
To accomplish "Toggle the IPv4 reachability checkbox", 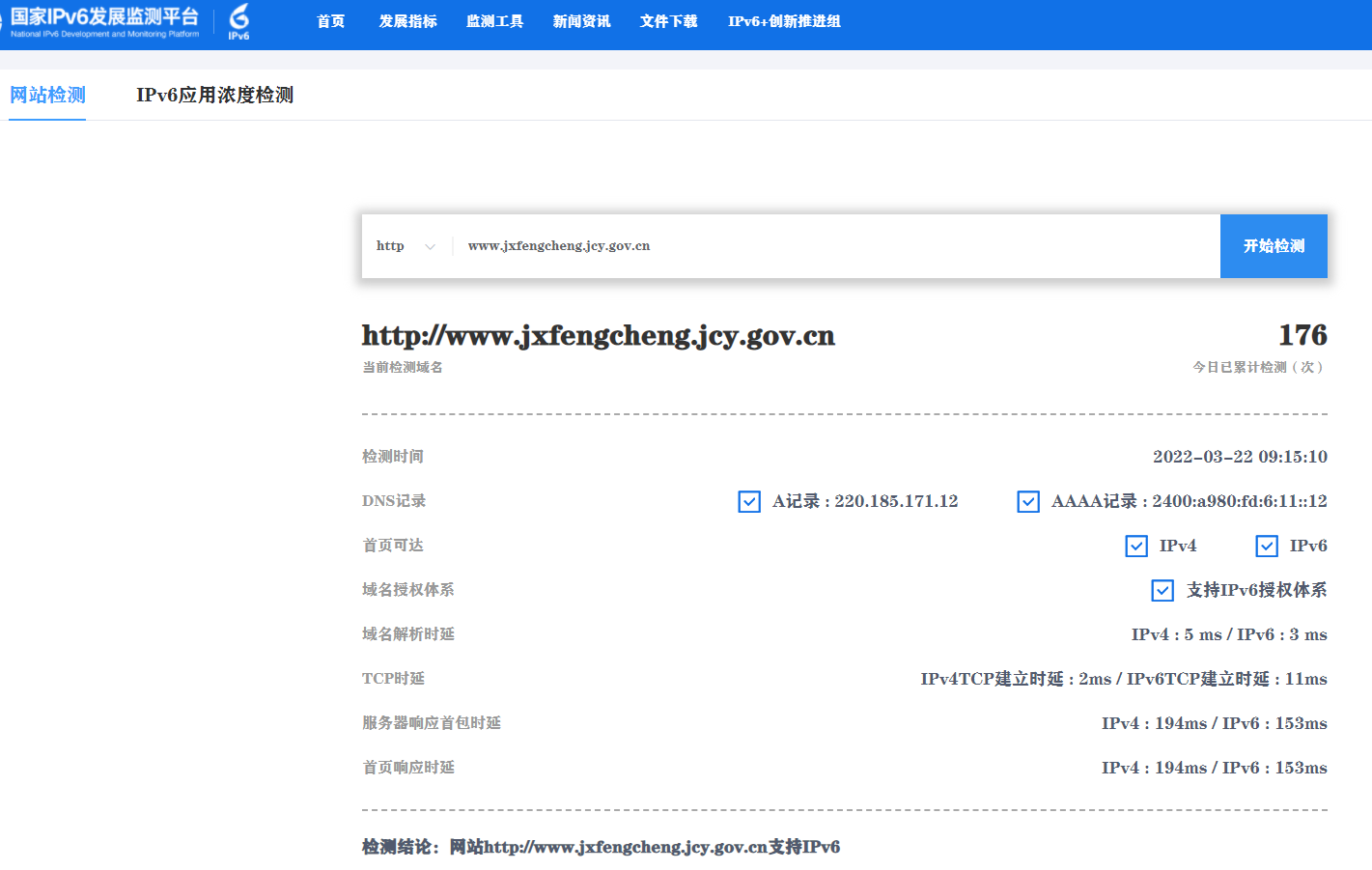I will [x=1136, y=547].
